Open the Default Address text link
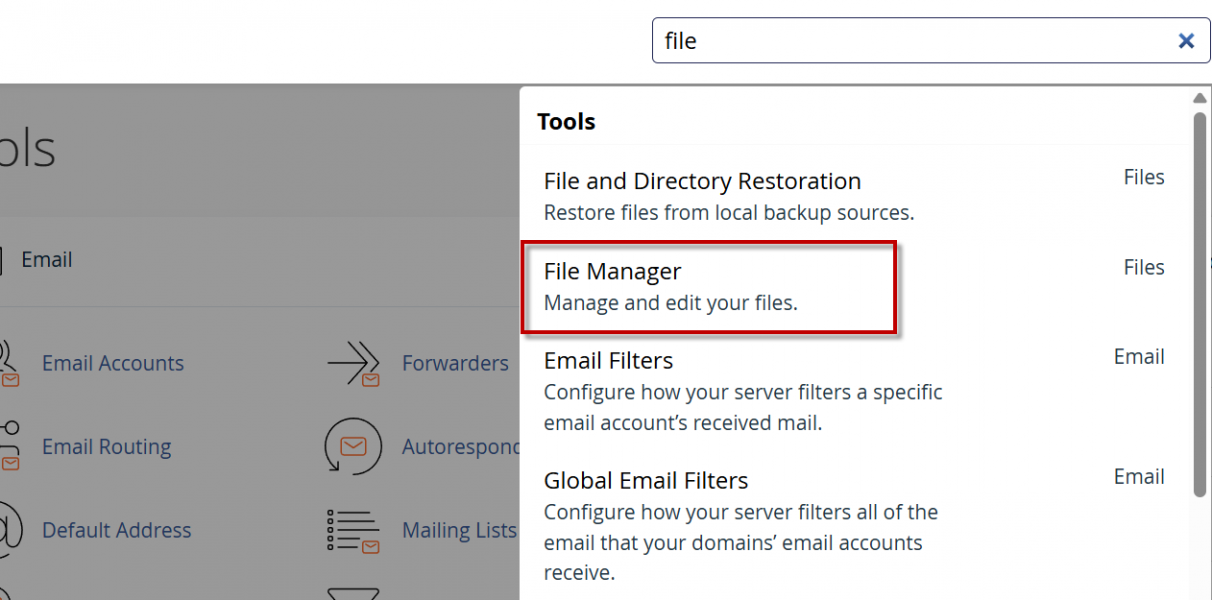 point(116,530)
